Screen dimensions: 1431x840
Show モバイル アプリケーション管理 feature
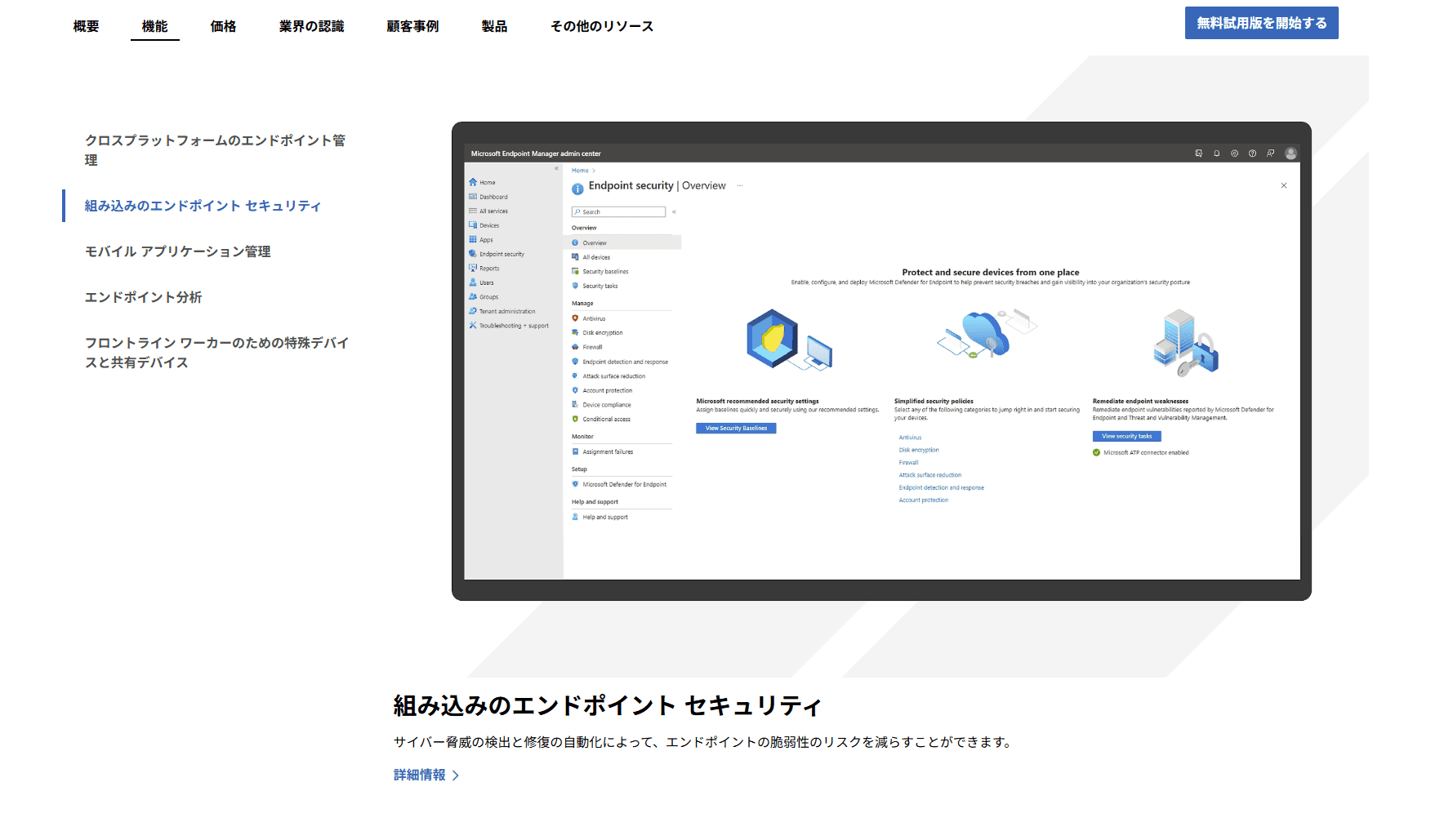point(178,251)
